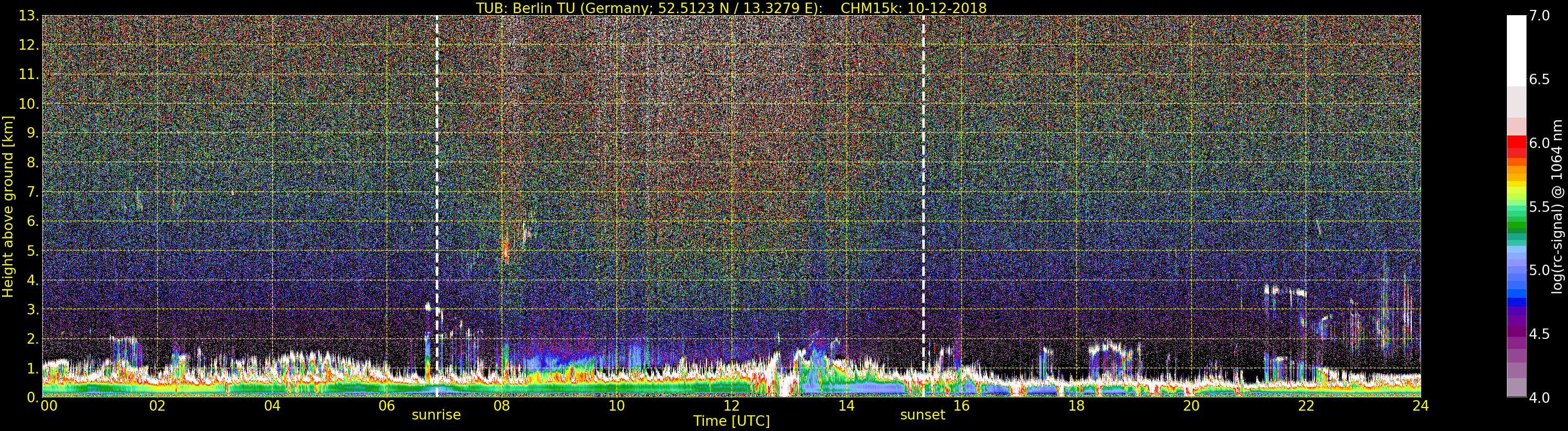
Task: Click the "Height above ground [km]" axis label
Action: (x=8, y=206)
